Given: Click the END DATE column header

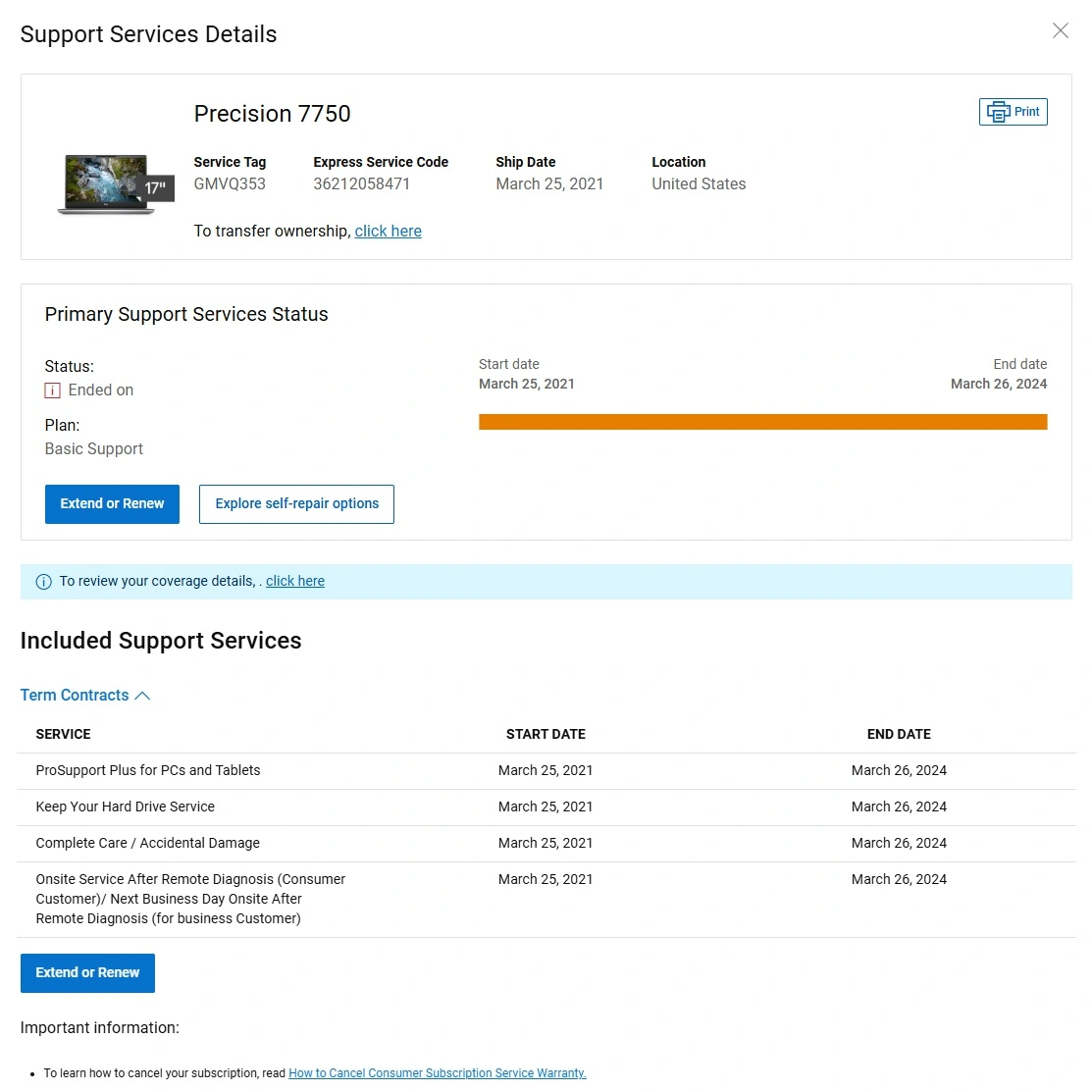Looking at the screenshot, I should [899, 734].
